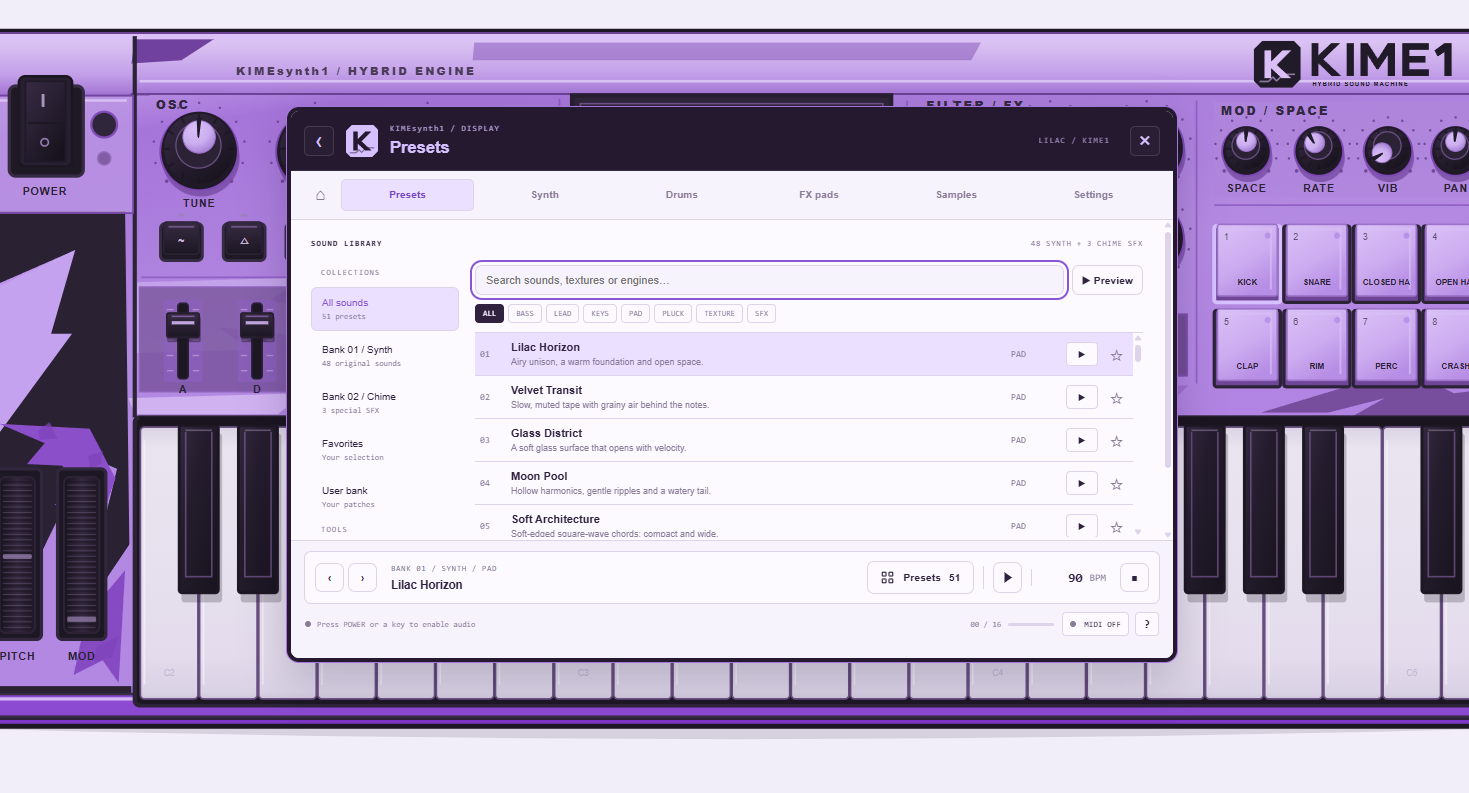
Task: Toggle the MIDI OFF button
Action: [x=1095, y=624]
